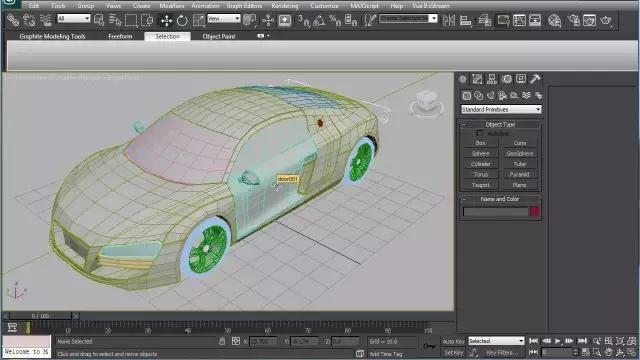The height and width of the screenshot is (360, 640).
Task: Click the Render teapot icon
Action: (606, 20)
